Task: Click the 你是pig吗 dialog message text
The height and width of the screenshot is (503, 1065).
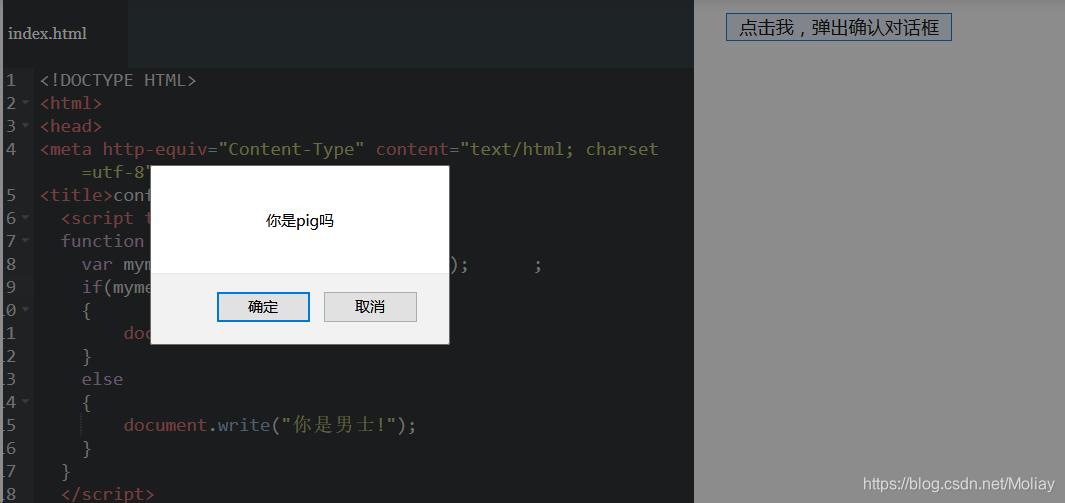Action: tap(300, 221)
